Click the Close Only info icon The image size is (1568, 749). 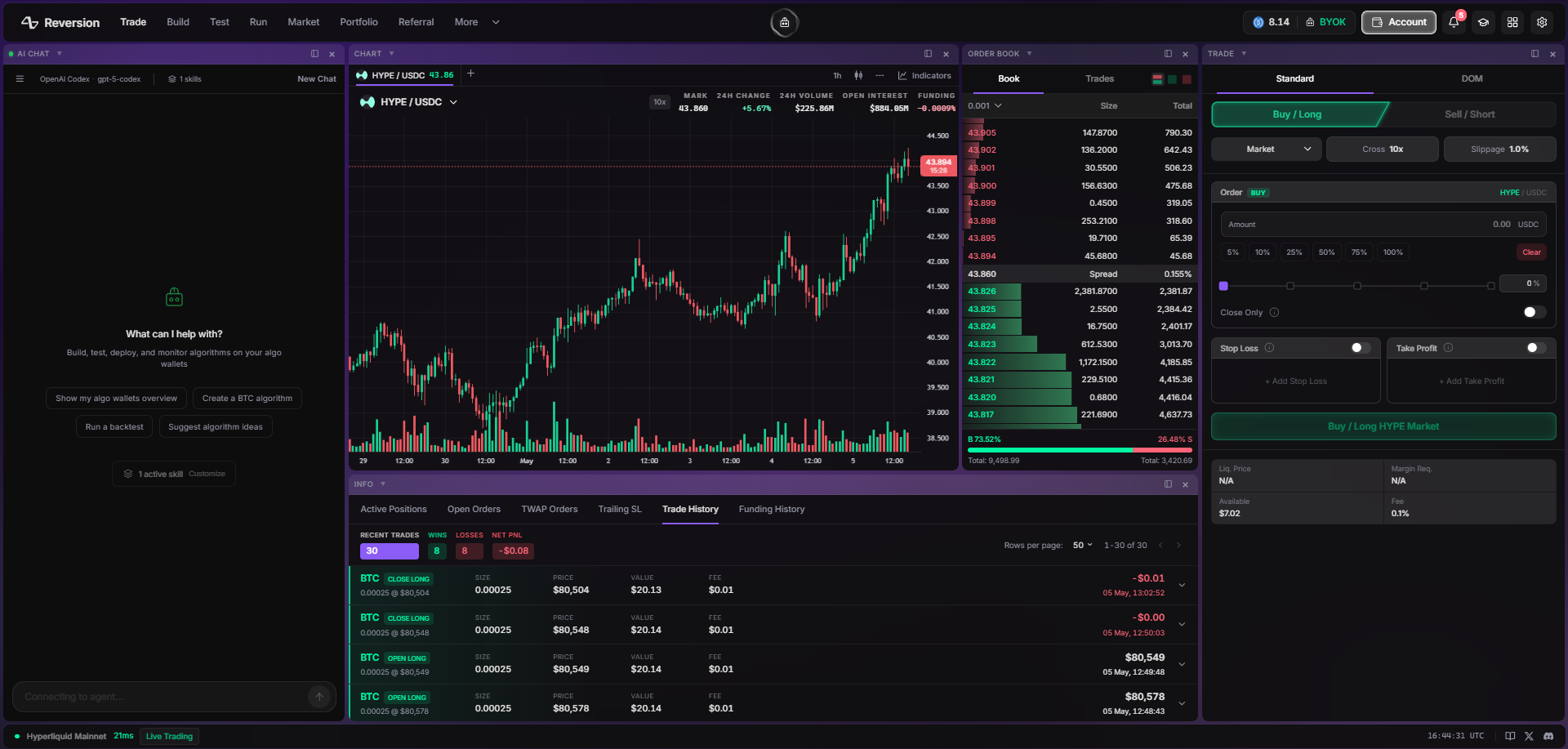1274,313
